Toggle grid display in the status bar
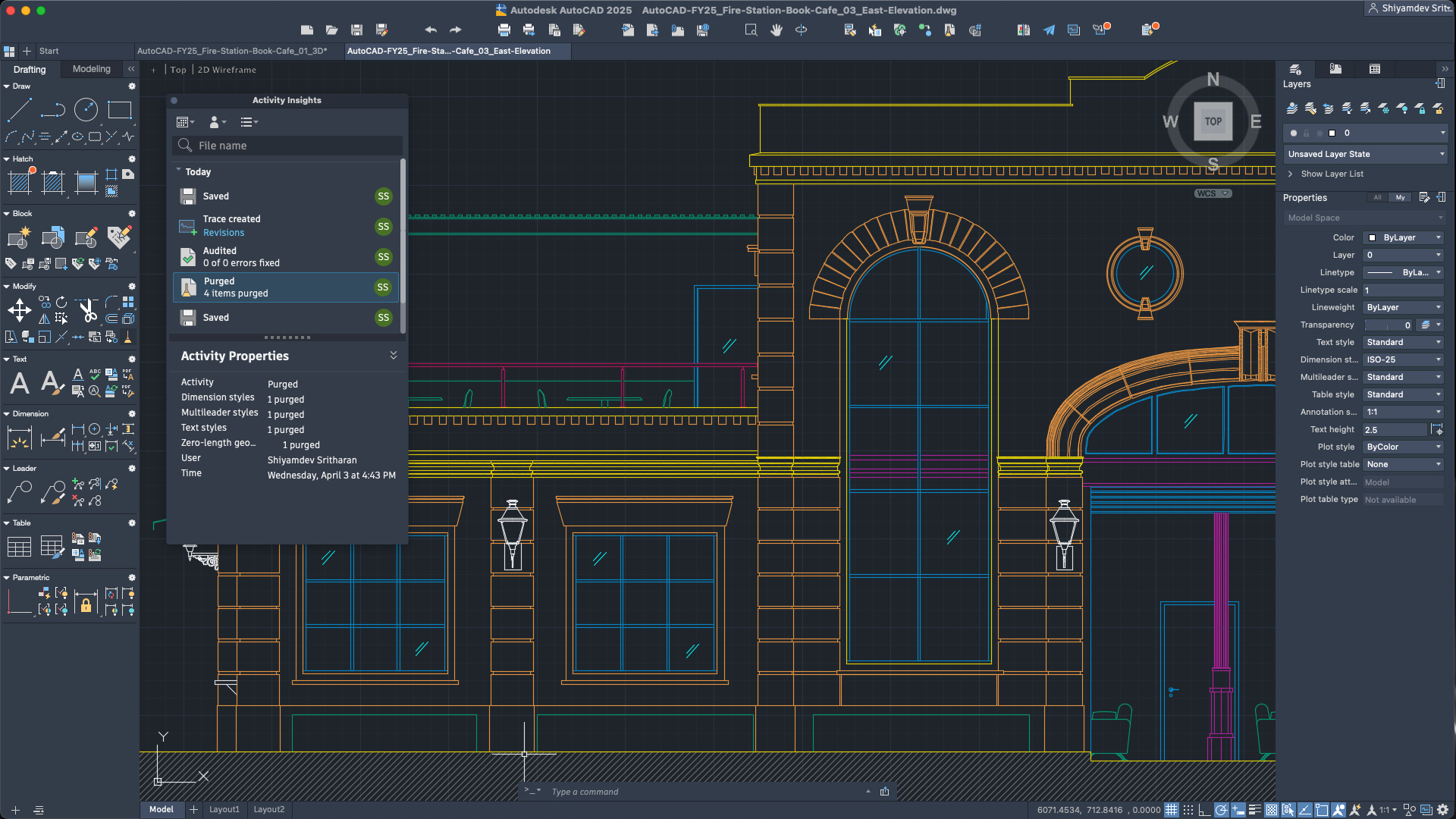 [1172, 810]
